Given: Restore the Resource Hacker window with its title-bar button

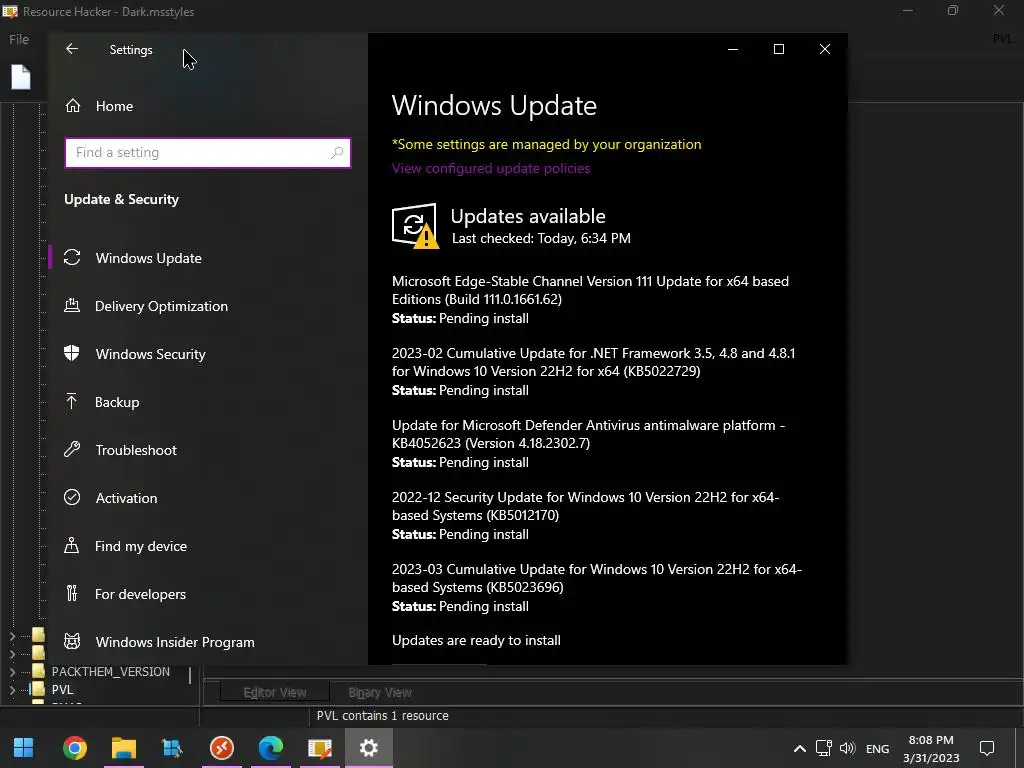Looking at the screenshot, I should point(953,11).
